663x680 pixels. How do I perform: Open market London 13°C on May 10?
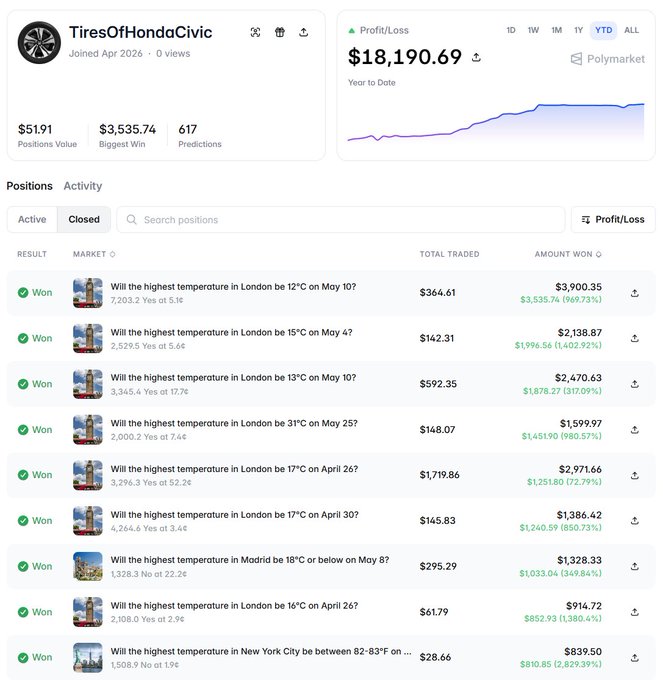(x=233, y=377)
